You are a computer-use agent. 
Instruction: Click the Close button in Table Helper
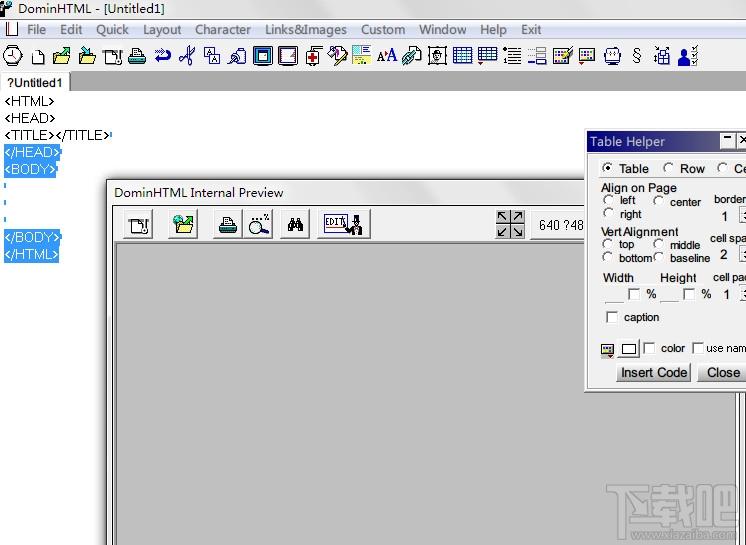point(722,372)
